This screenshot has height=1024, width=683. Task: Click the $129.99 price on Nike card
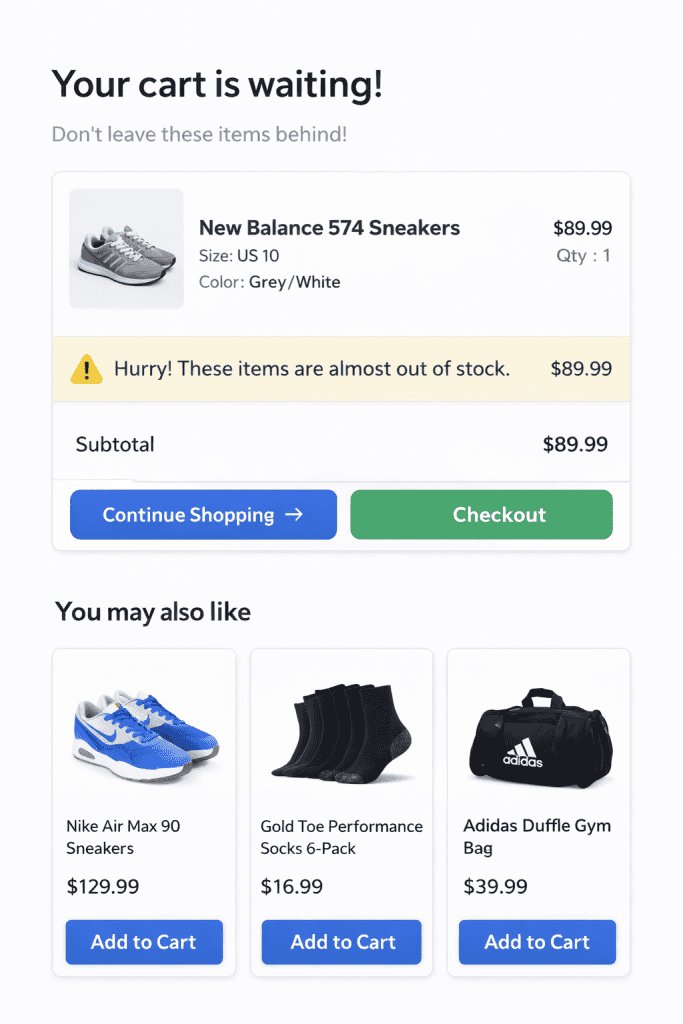click(103, 886)
